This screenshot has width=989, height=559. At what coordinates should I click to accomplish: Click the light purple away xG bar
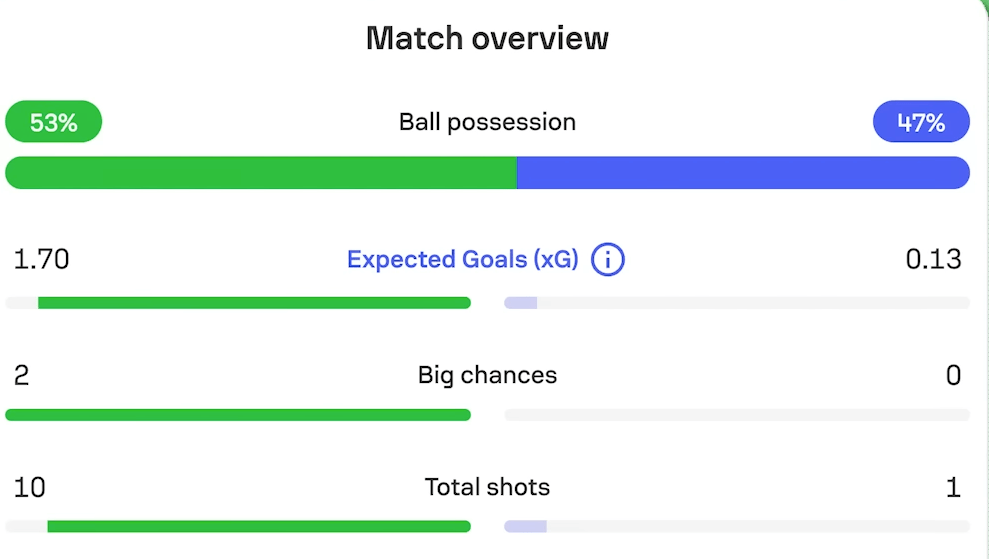pyautogui.click(x=521, y=303)
